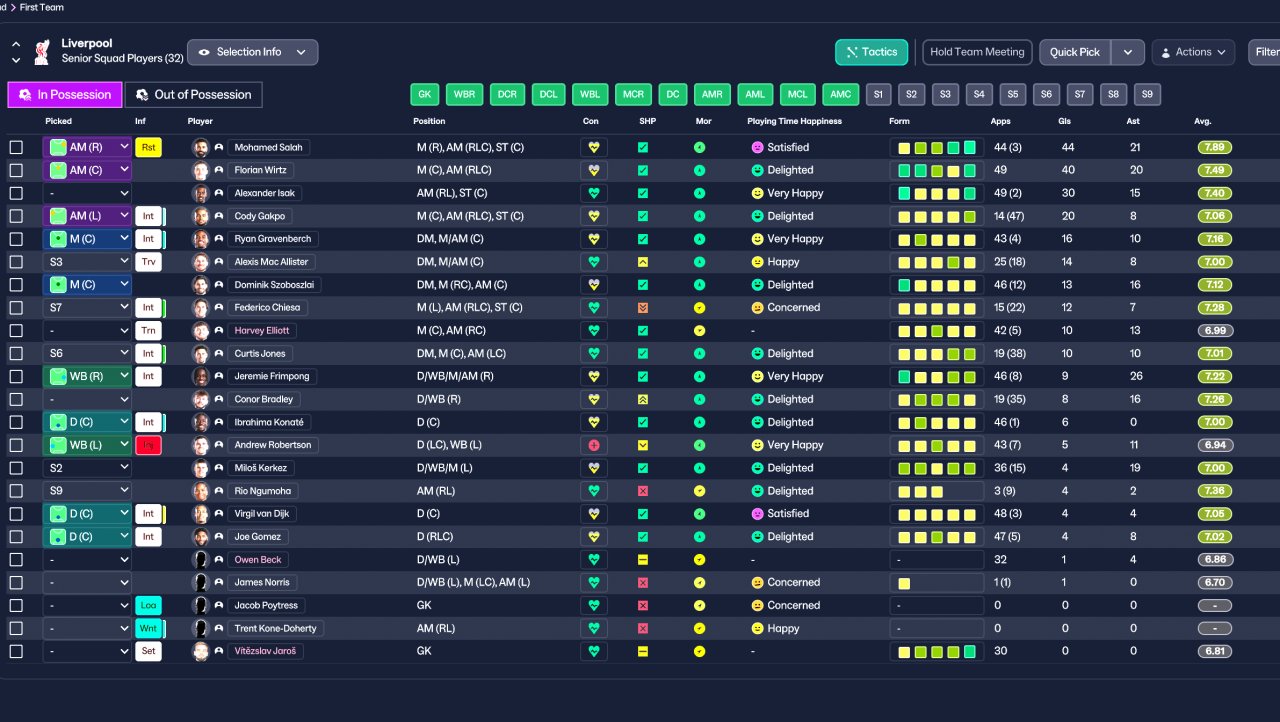Click Mohamed Salah's portrait photo
This screenshot has width=1280, height=722.
(x=201, y=147)
